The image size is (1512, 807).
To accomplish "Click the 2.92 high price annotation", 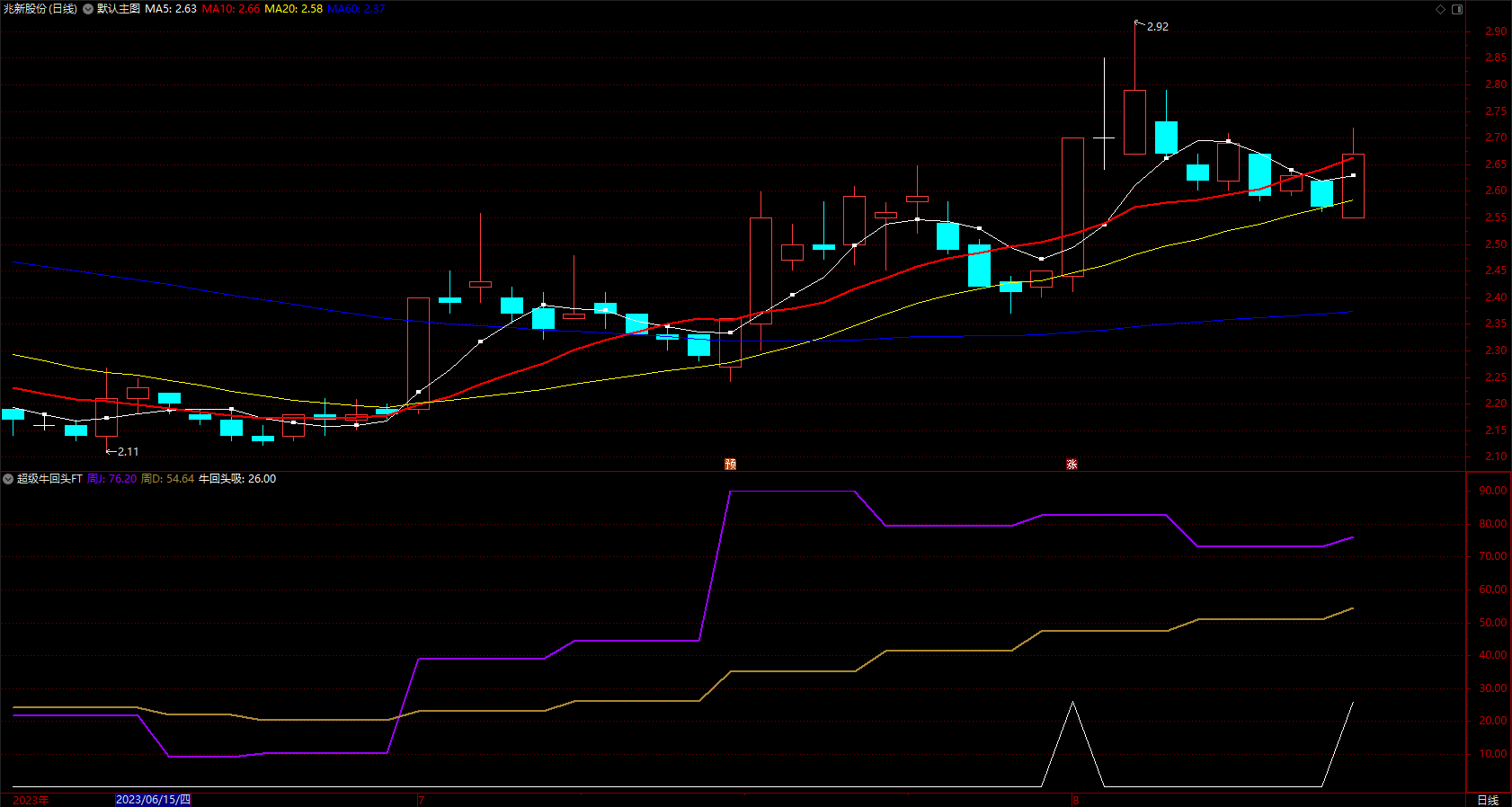I will click(1158, 27).
